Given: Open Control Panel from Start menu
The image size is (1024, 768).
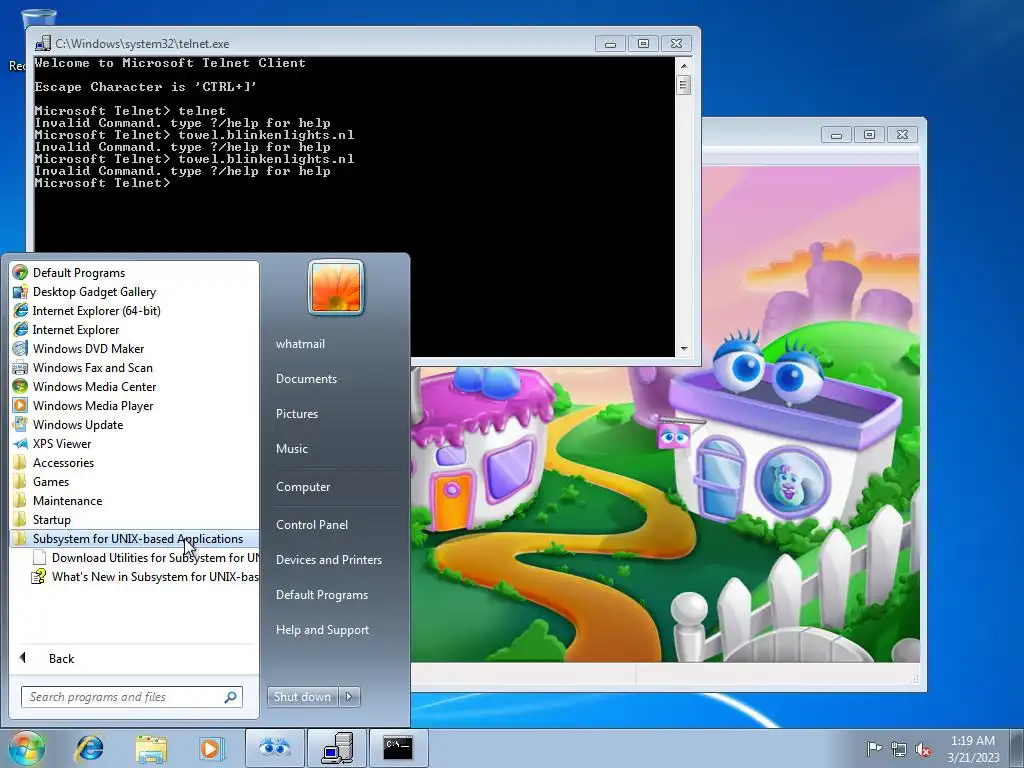Looking at the screenshot, I should coord(312,525).
